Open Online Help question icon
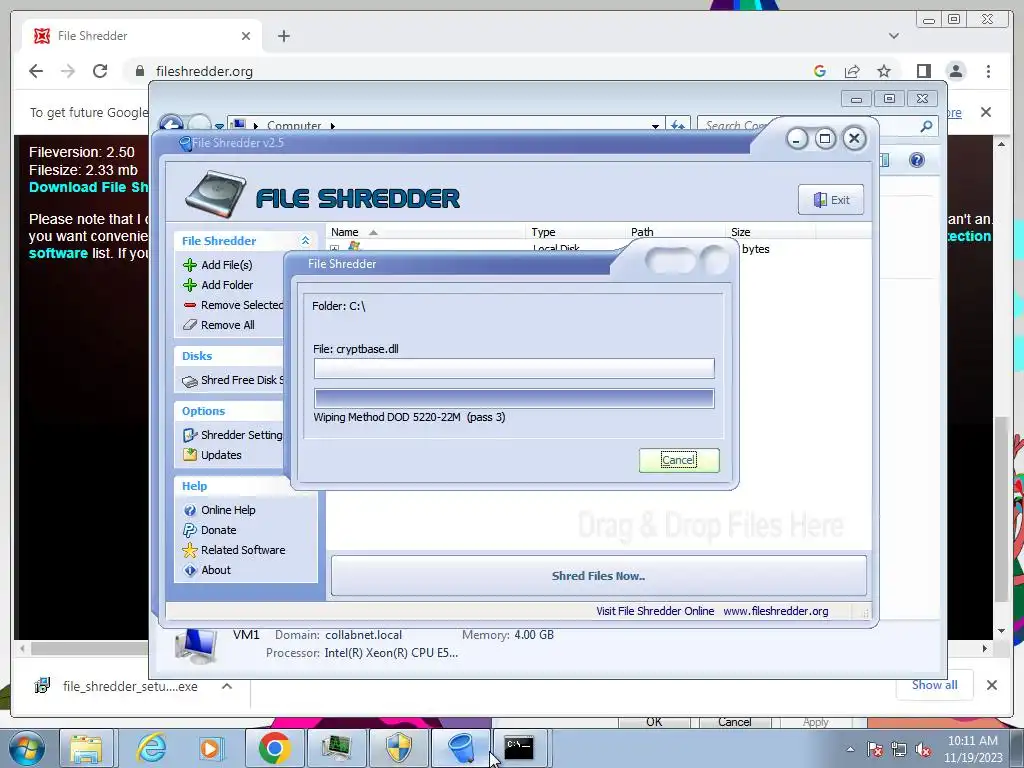1024x768 pixels. click(x=190, y=510)
